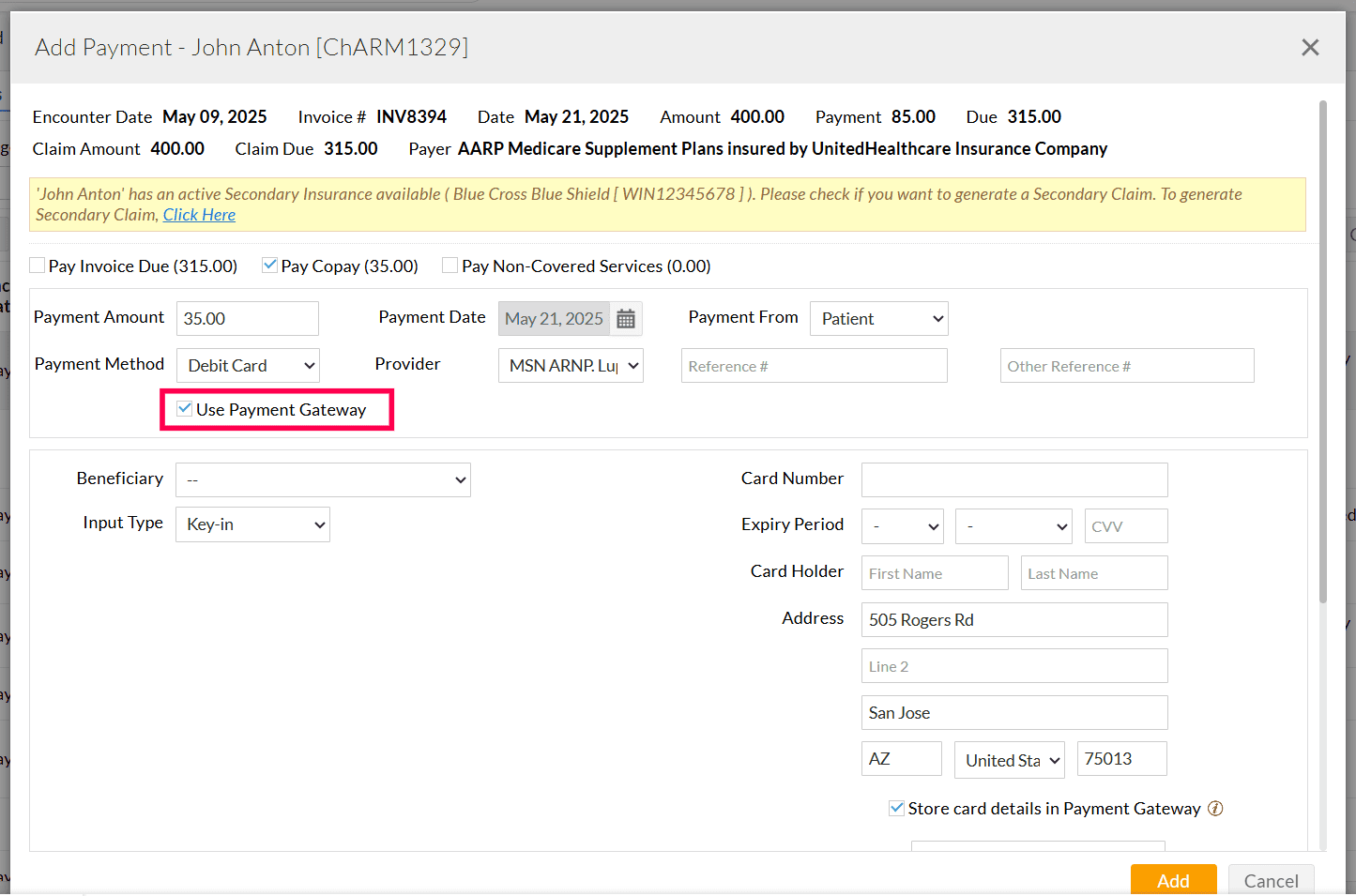Follow the Click Here secondary claim link
1356x896 pixels.
click(x=199, y=214)
